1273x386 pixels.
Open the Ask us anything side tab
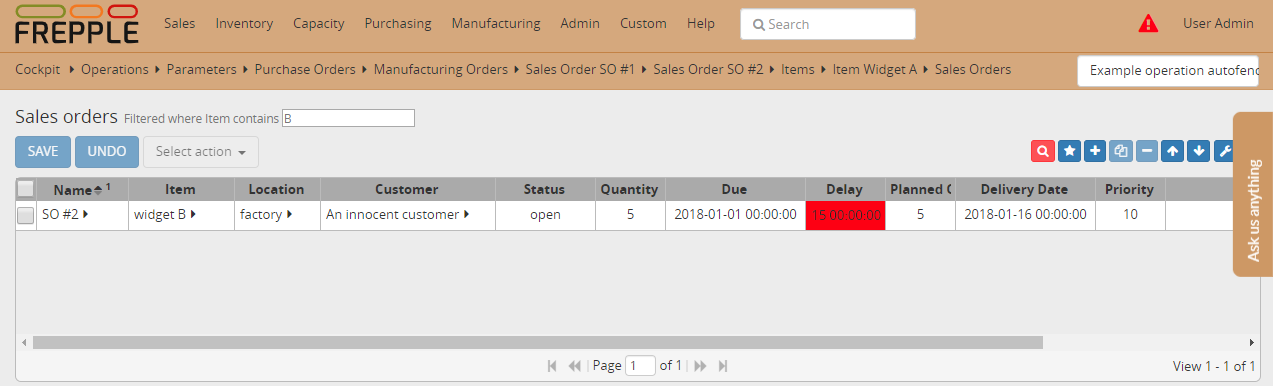pos(1253,194)
